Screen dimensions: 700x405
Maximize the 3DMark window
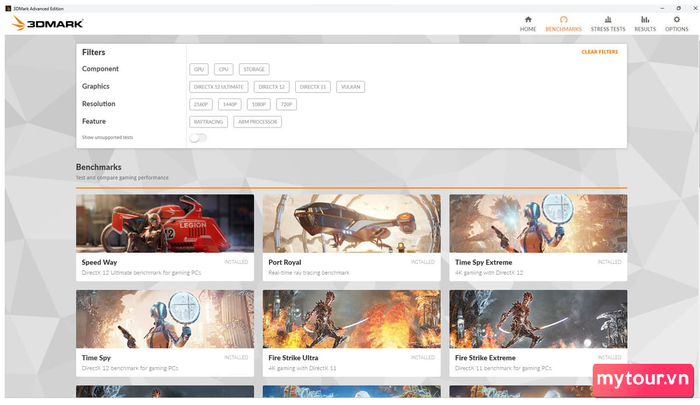[679, 8]
